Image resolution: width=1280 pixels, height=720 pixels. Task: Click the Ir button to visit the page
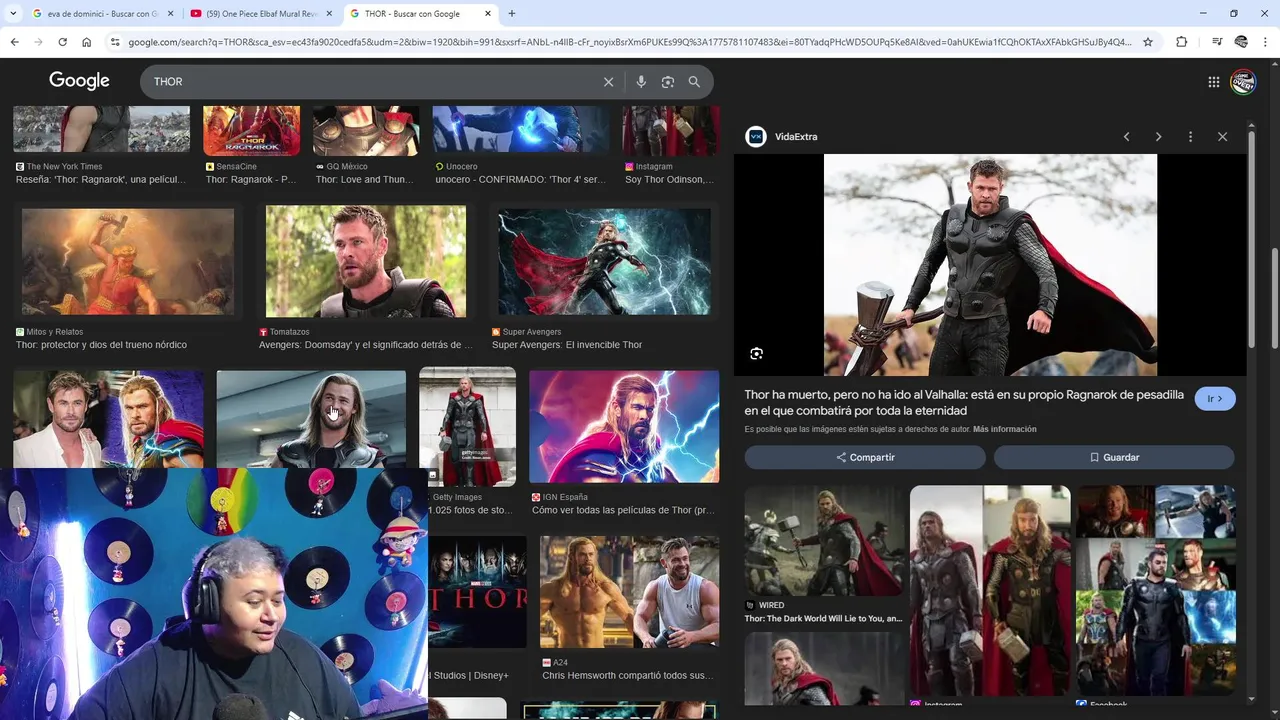pyautogui.click(x=1215, y=399)
